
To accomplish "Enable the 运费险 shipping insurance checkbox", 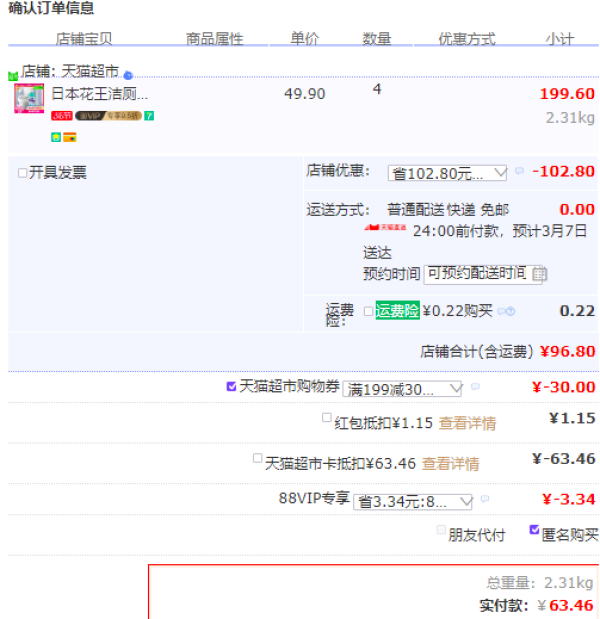I will coord(368,311).
